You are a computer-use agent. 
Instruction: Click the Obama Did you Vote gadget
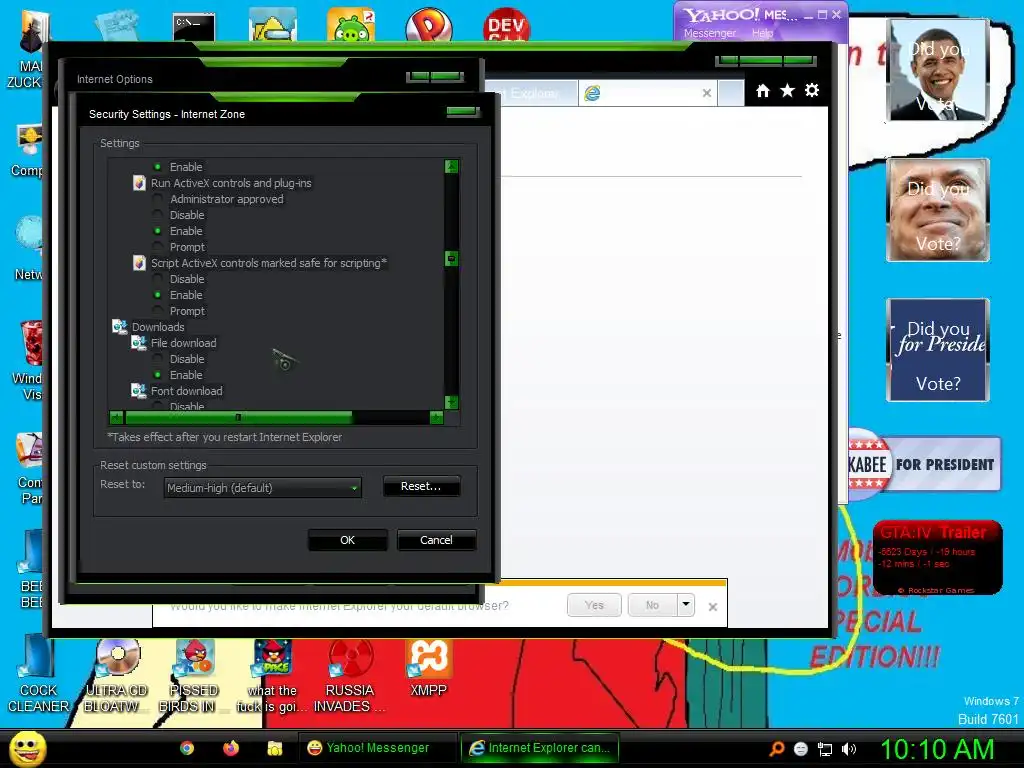point(938,70)
